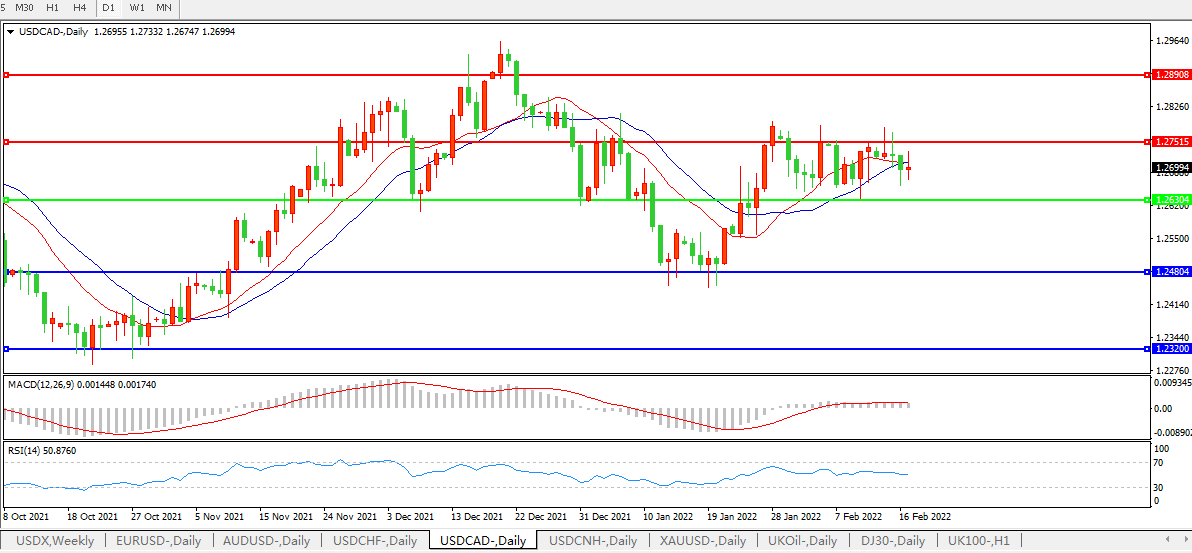Select the XAUUSD-,Daily gold chart tab
This screenshot has width=1192, height=553.
click(703, 541)
